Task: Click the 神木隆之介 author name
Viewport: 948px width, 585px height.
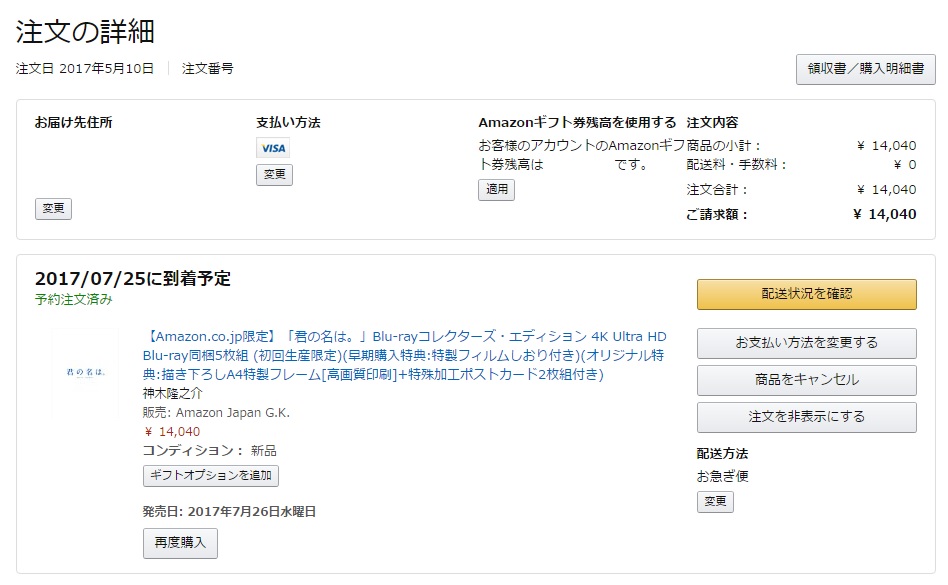Action: [x=173, y=393]
